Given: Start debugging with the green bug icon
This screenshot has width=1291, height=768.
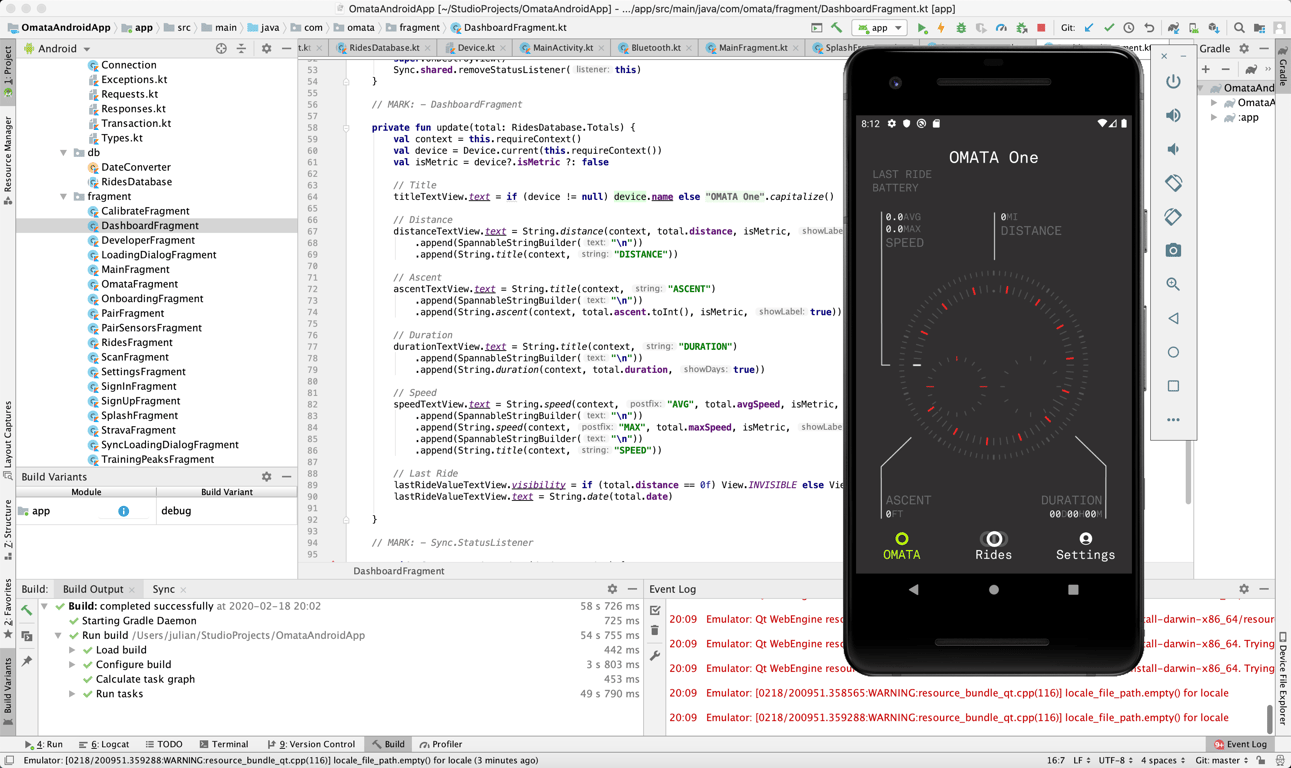Looking at the screenshot, I should [x=961, y=28].
